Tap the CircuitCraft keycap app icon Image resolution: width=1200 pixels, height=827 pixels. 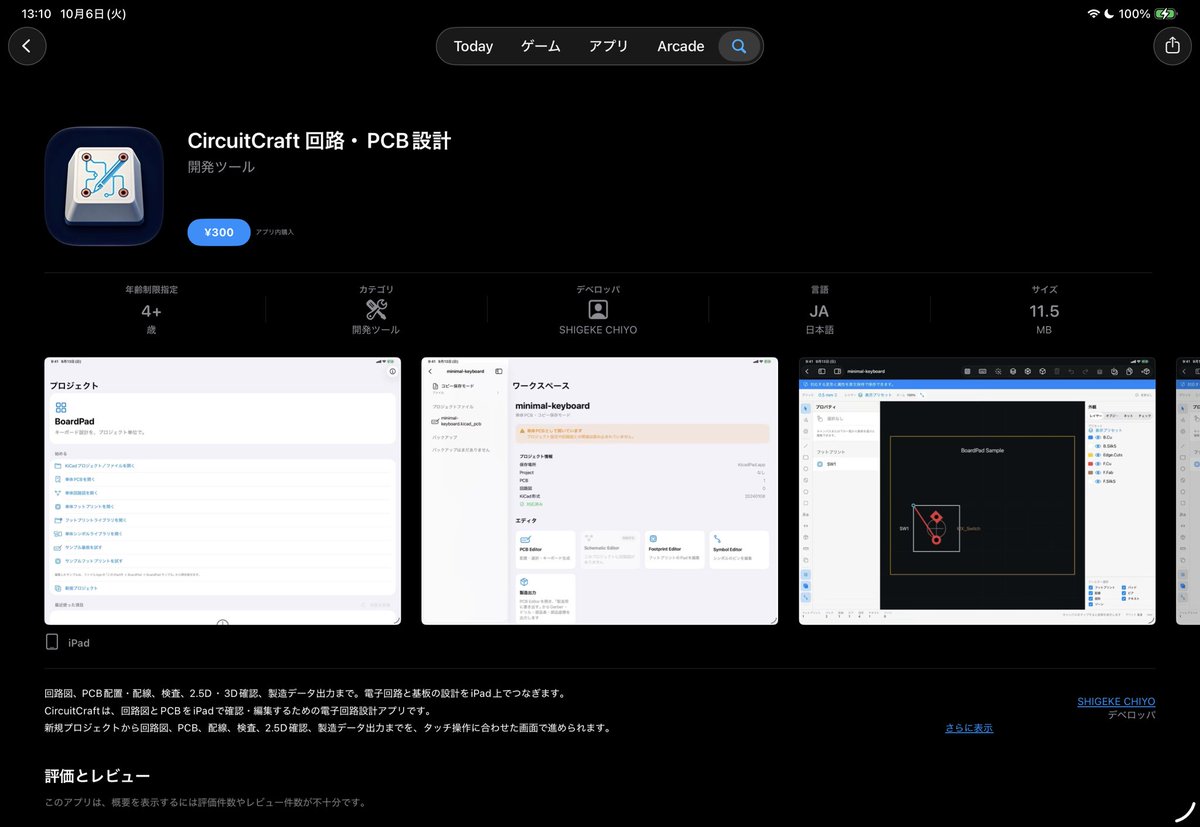[x=104, y=187]
